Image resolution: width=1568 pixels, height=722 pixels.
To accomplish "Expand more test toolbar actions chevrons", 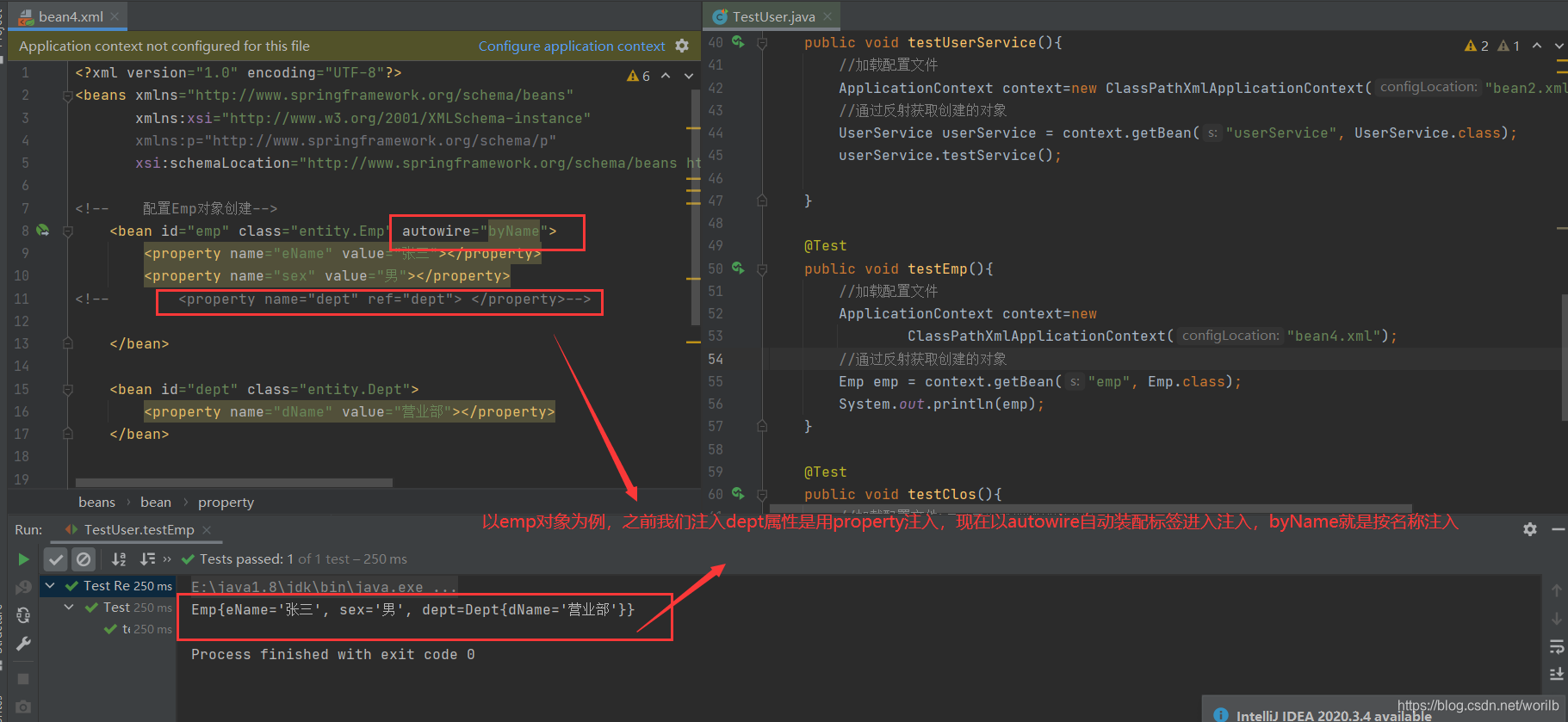I will tap(167, 559).
